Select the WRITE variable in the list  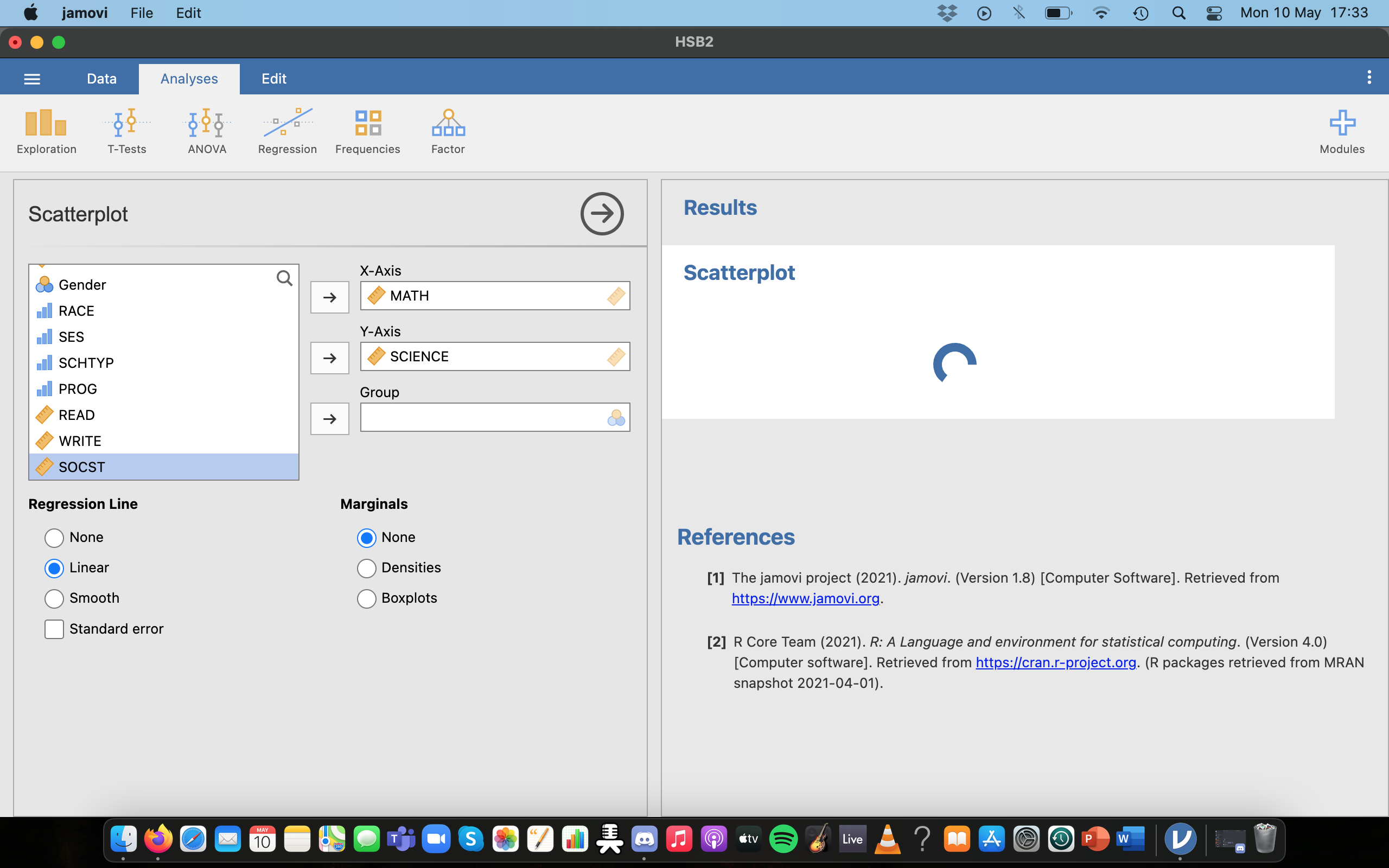80,441
